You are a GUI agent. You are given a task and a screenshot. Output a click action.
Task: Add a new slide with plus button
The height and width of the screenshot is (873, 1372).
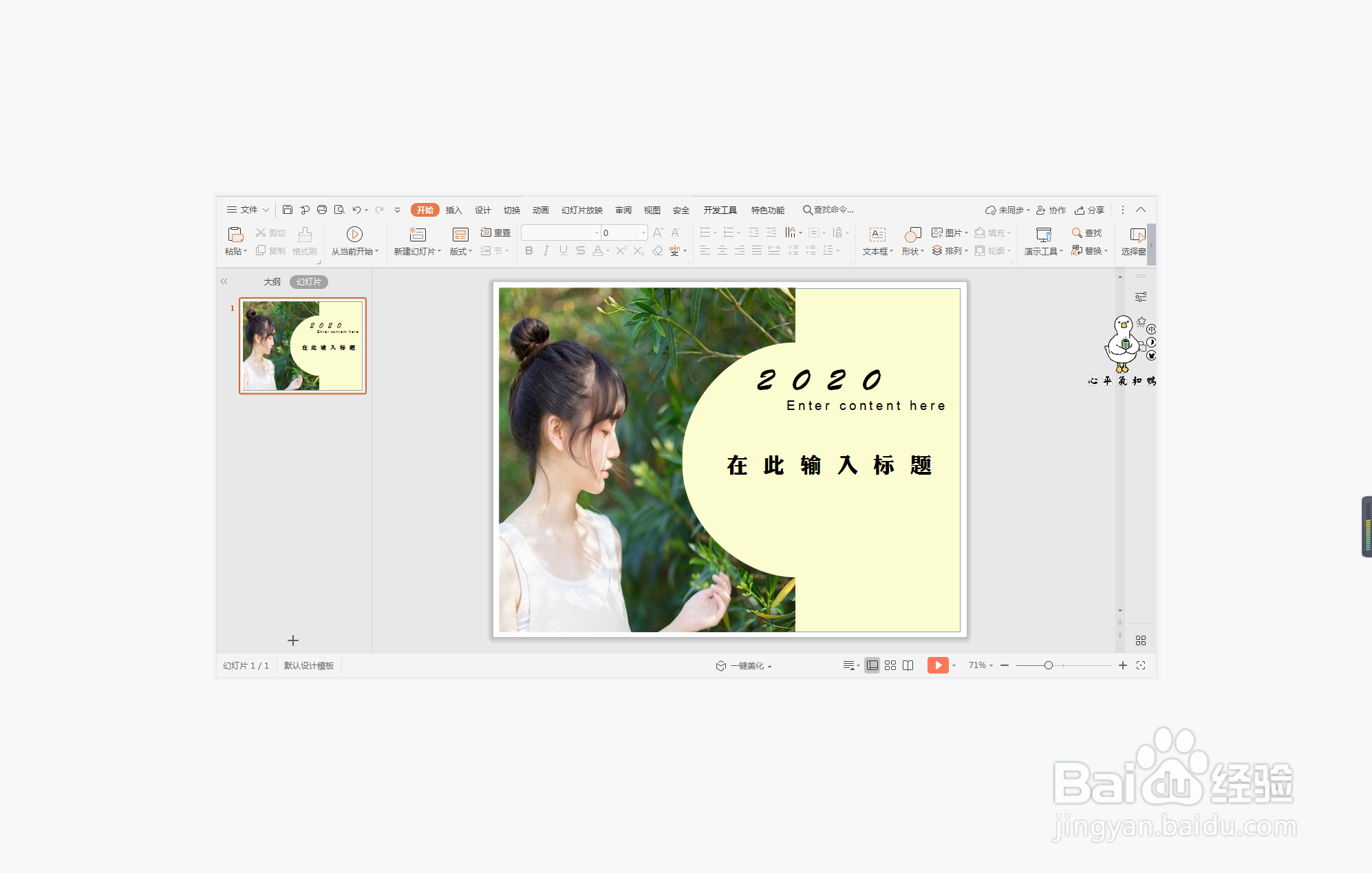pos(293,640)
